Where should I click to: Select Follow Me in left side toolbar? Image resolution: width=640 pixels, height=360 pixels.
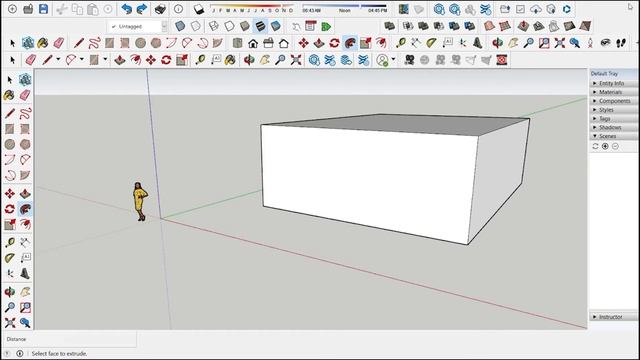click(25, 209)
